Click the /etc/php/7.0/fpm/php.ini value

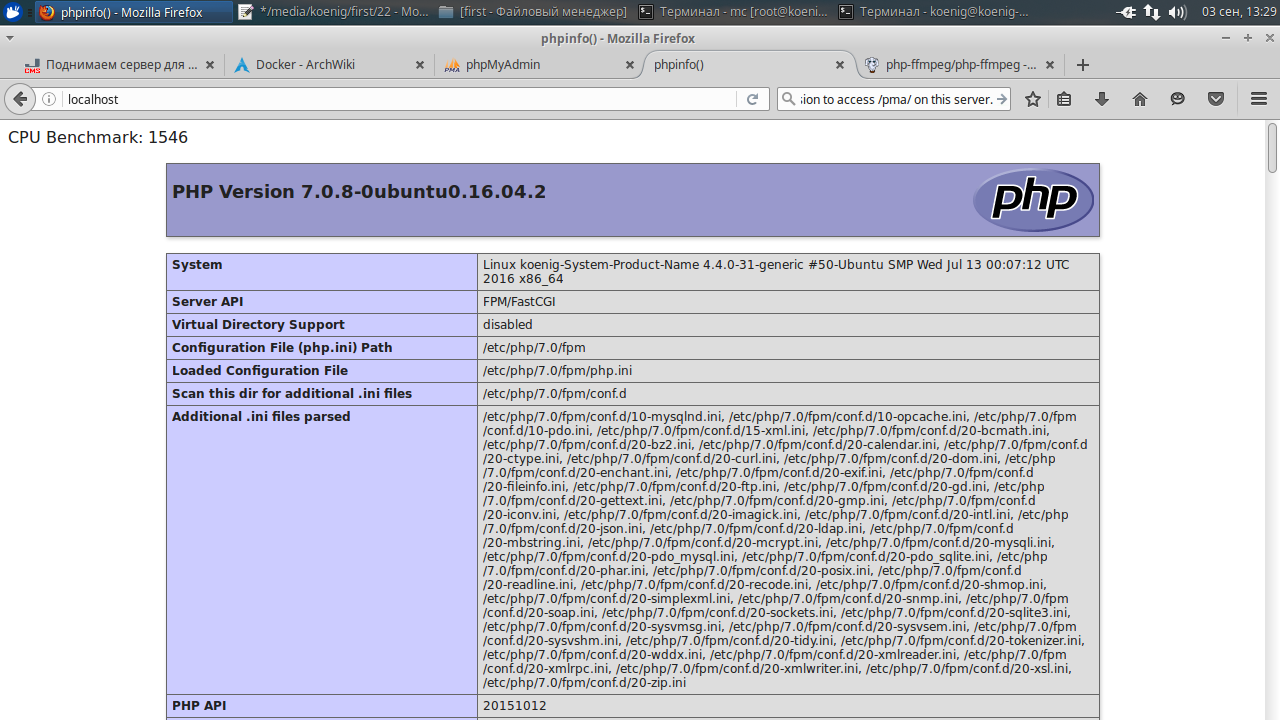pos(558,371)
